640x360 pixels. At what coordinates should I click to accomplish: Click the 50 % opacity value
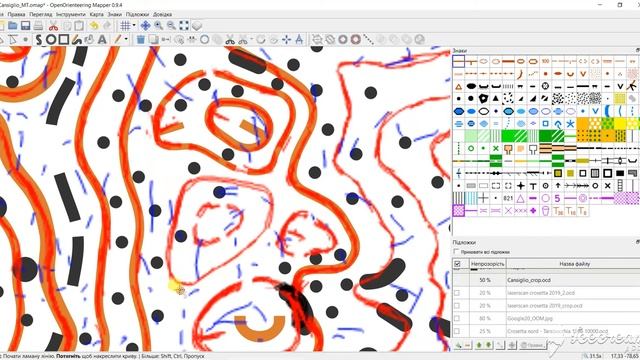click(485, 280)
